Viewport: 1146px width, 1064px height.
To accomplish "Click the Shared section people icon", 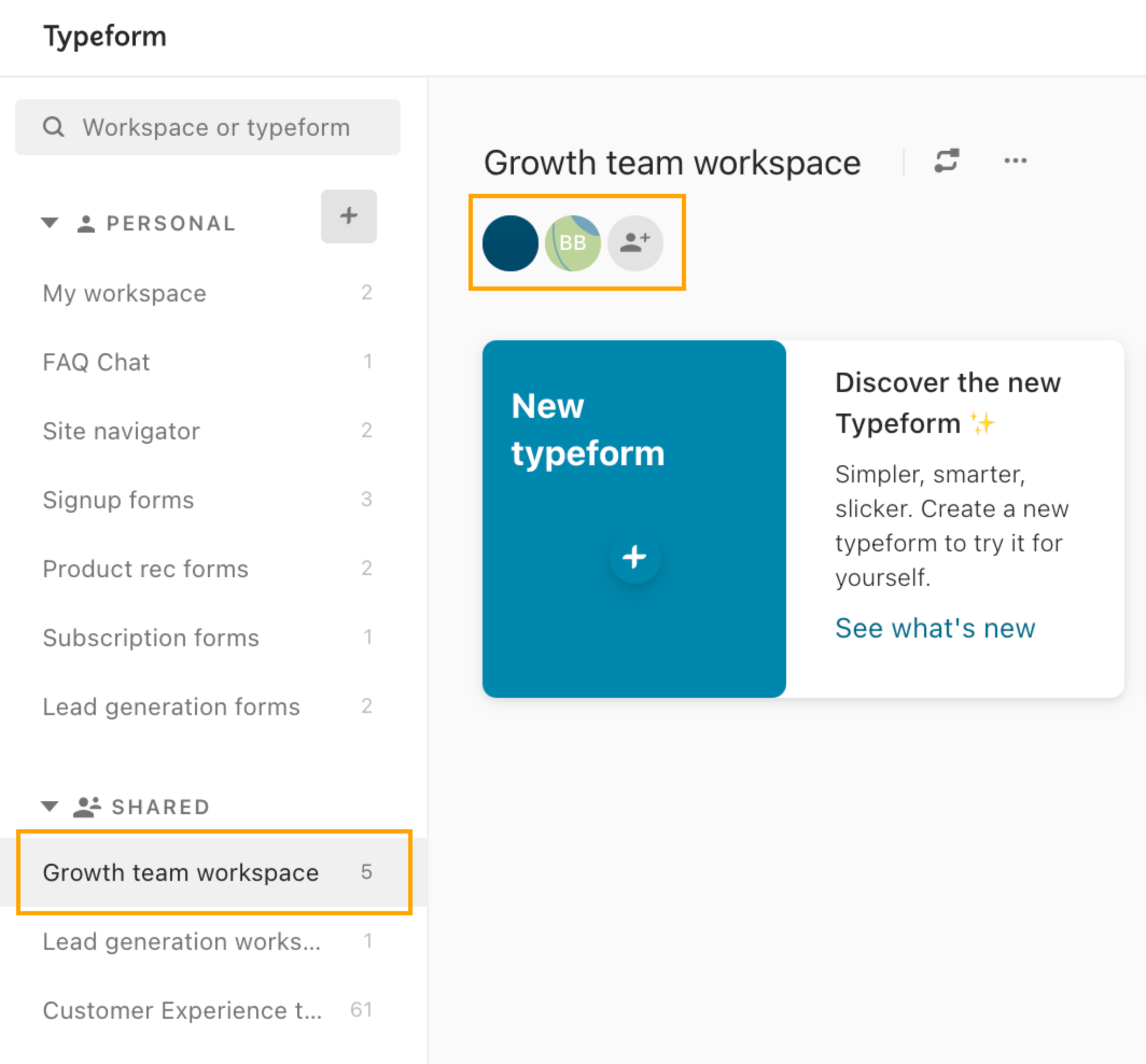I will pos(87,807).
